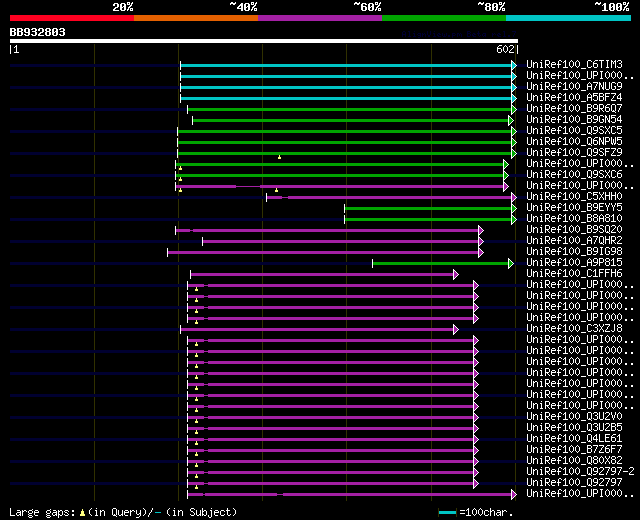Click the ~100% legend percentage label
Viewport: 640px width, 520px height.
[x=612, y=7]
